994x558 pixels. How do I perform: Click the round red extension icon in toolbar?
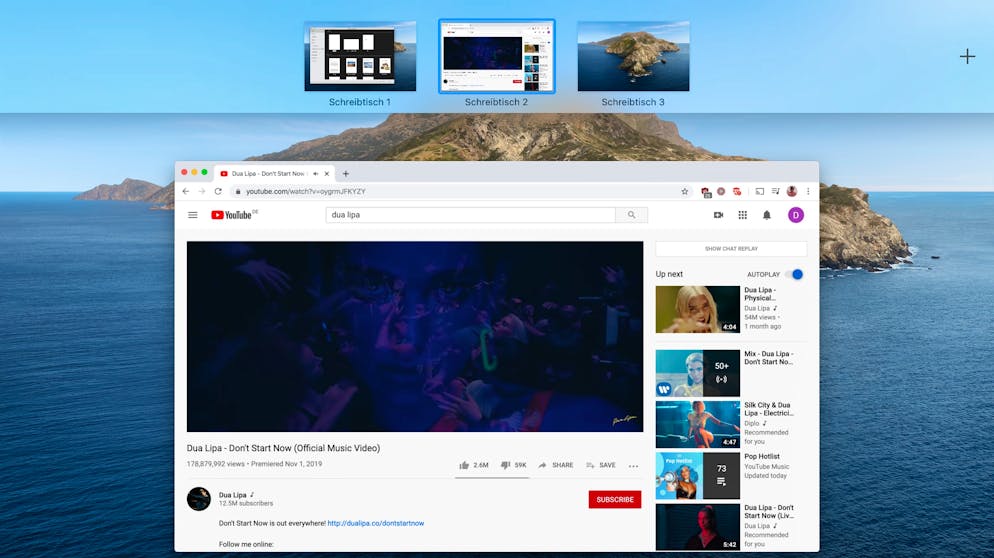point(721,191)
